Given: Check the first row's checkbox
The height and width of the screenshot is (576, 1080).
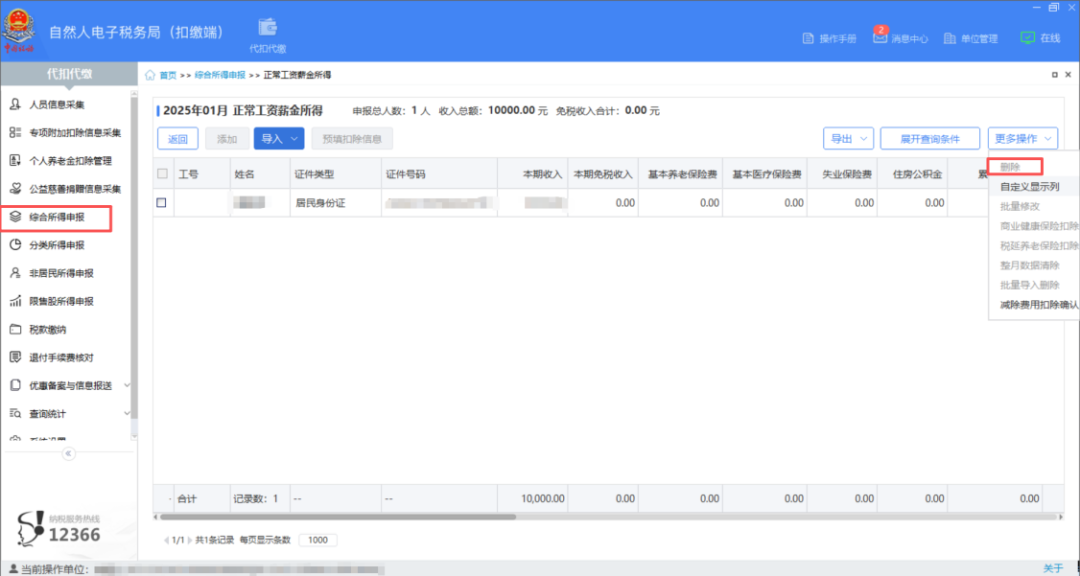Looking at the screenshot, I should (x=162, y=203).
